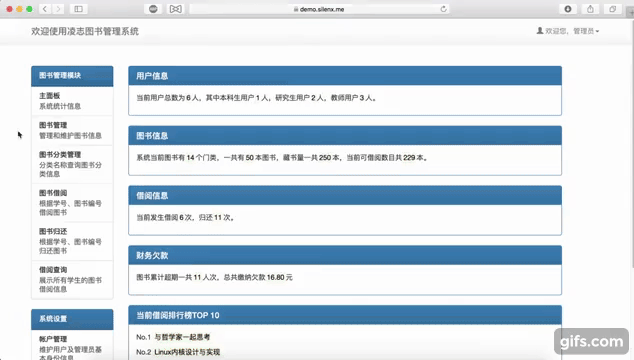
Task: Click the 欢迎使用凌志图书管理系统 title link
Action: (85, 32)
